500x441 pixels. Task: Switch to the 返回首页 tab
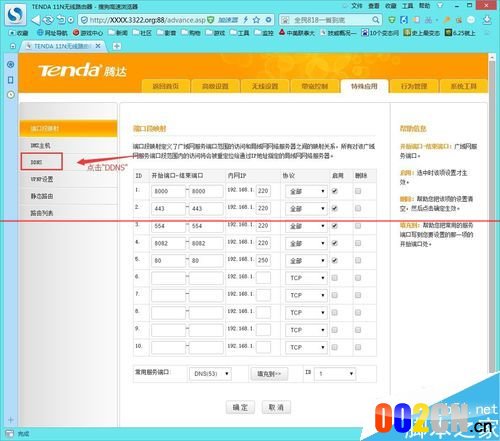coord(166,86)
